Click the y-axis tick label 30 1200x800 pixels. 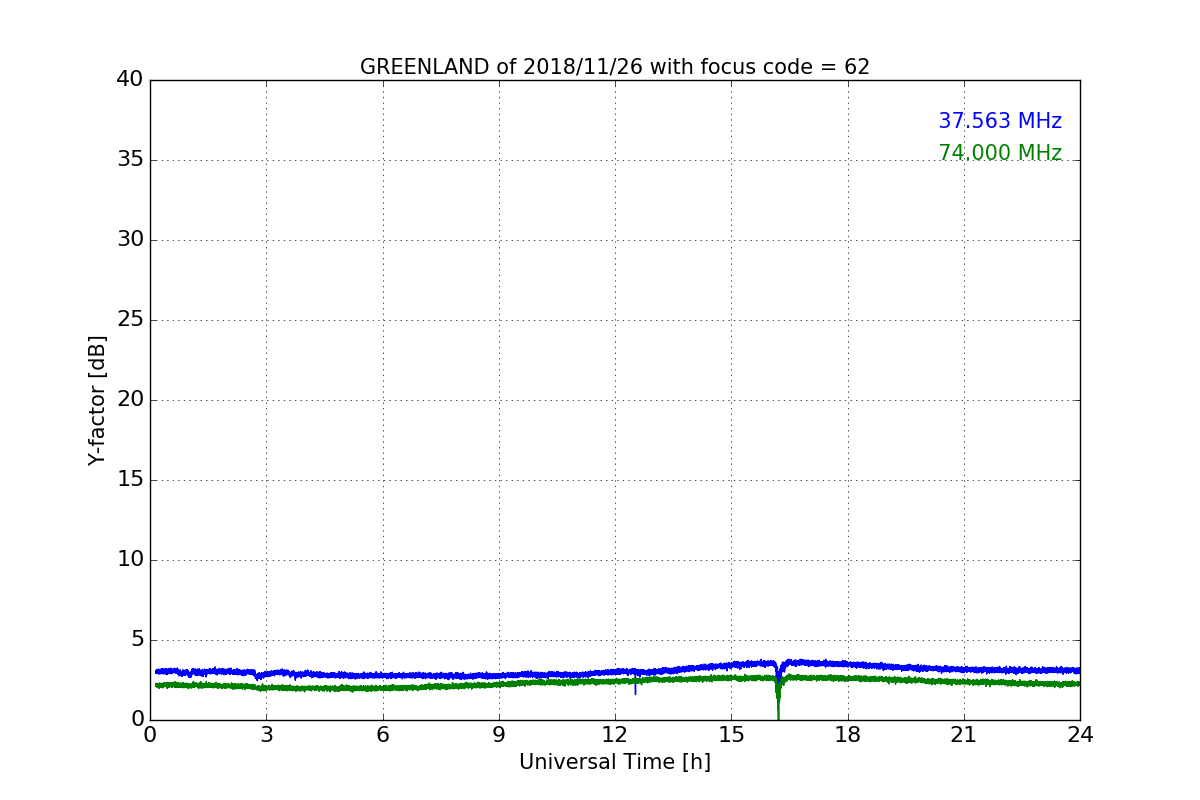click(x=130, y=239)
